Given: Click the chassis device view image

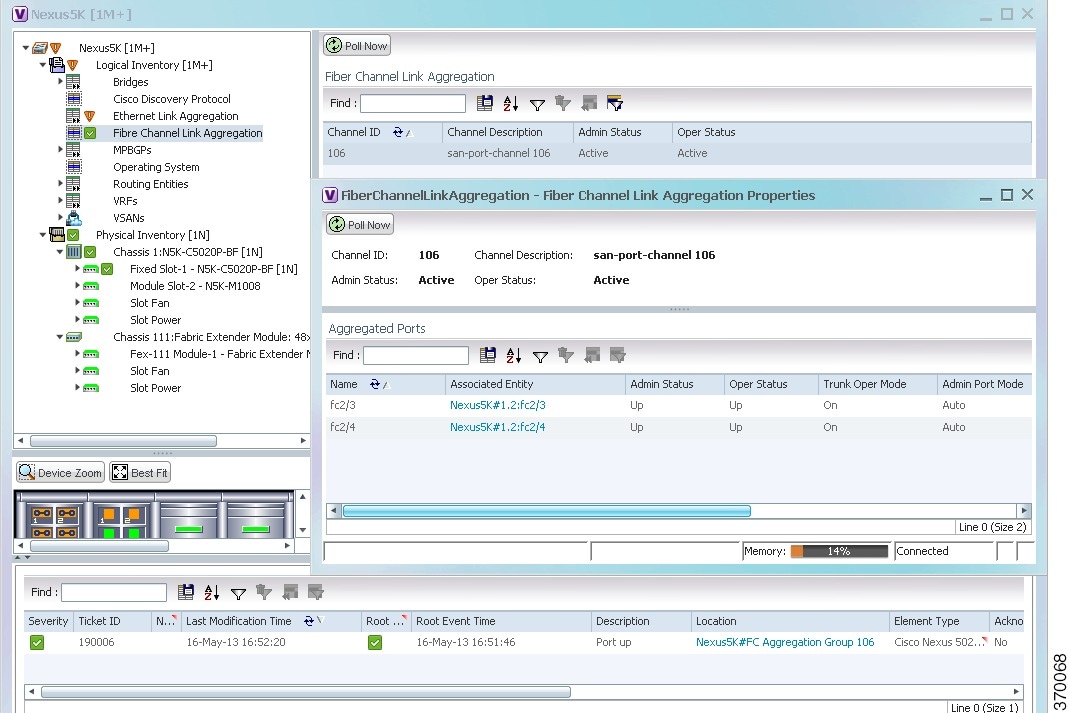Looking at the screenshot, I should tap(154, 514).
